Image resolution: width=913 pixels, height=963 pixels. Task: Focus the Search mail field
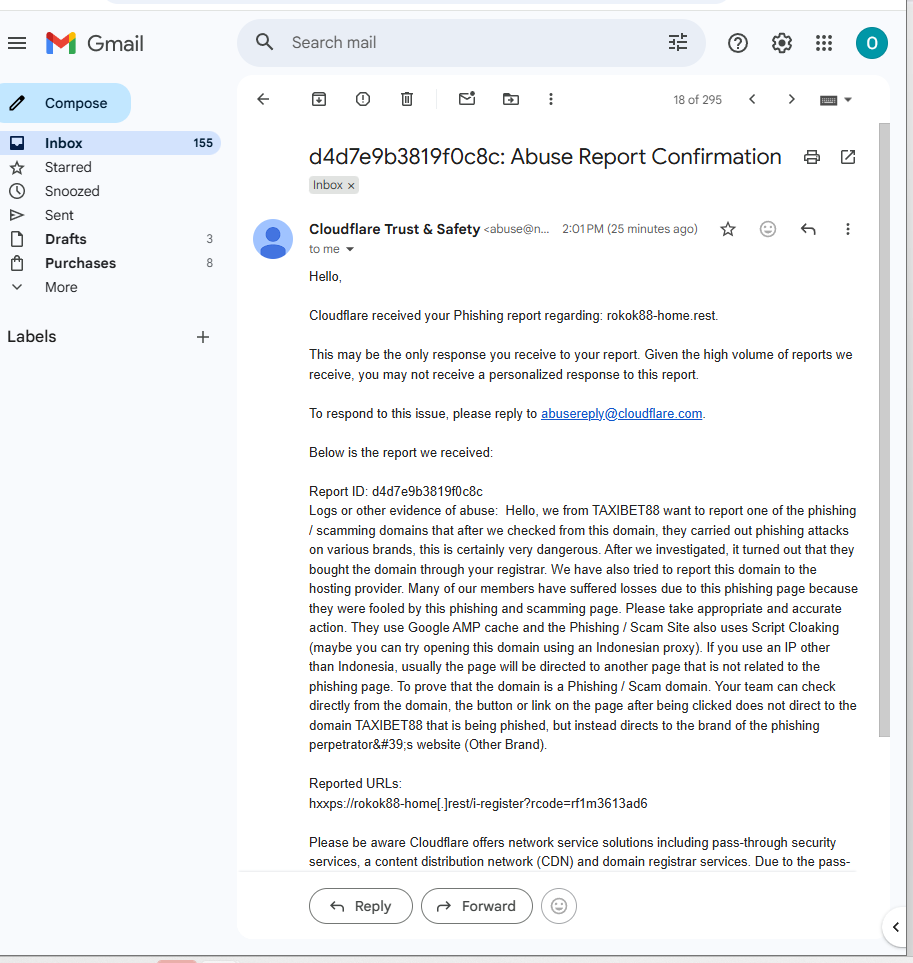(x=473, y=42)
